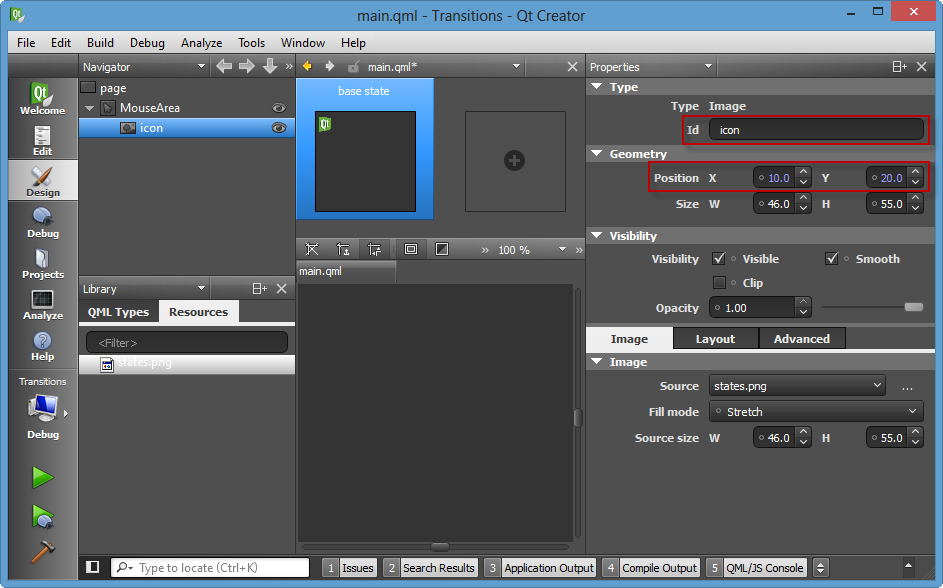The height and width of the screenshot is (588, 943).
Task: Add a new state with plus
Action: coord(514,161)
